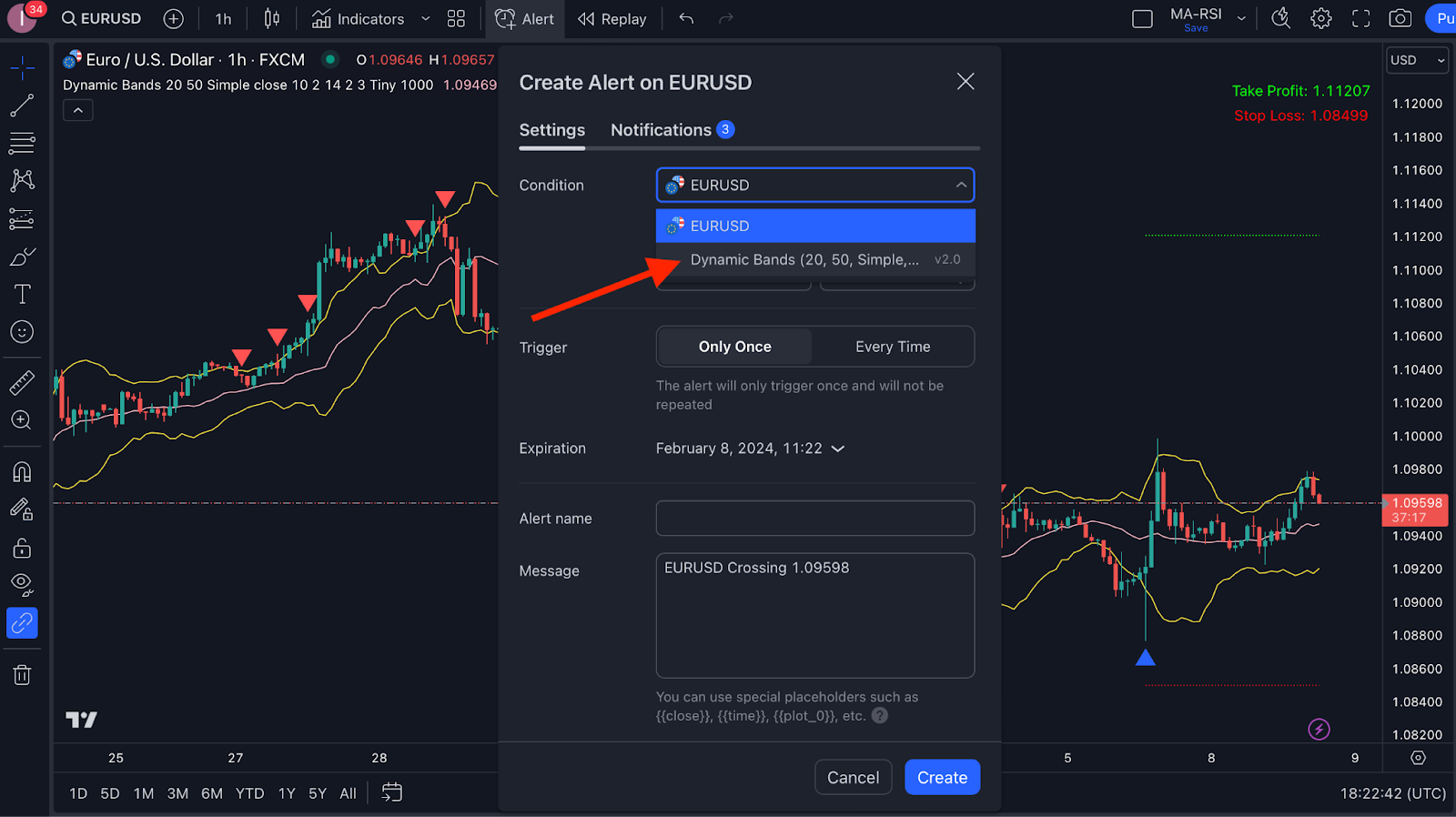Undo the last action
This screenshot has height=817, width=1456.
click(686, 18)
